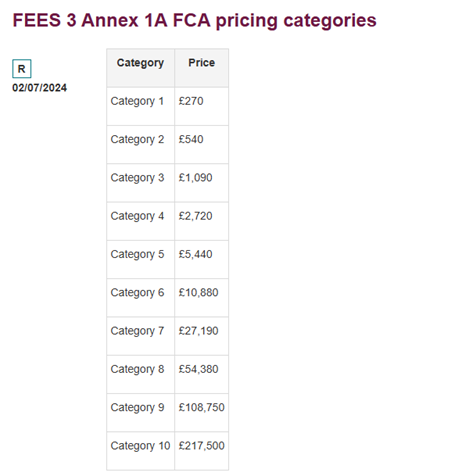Select the Category 3 cell

click(x=140, y=183)
